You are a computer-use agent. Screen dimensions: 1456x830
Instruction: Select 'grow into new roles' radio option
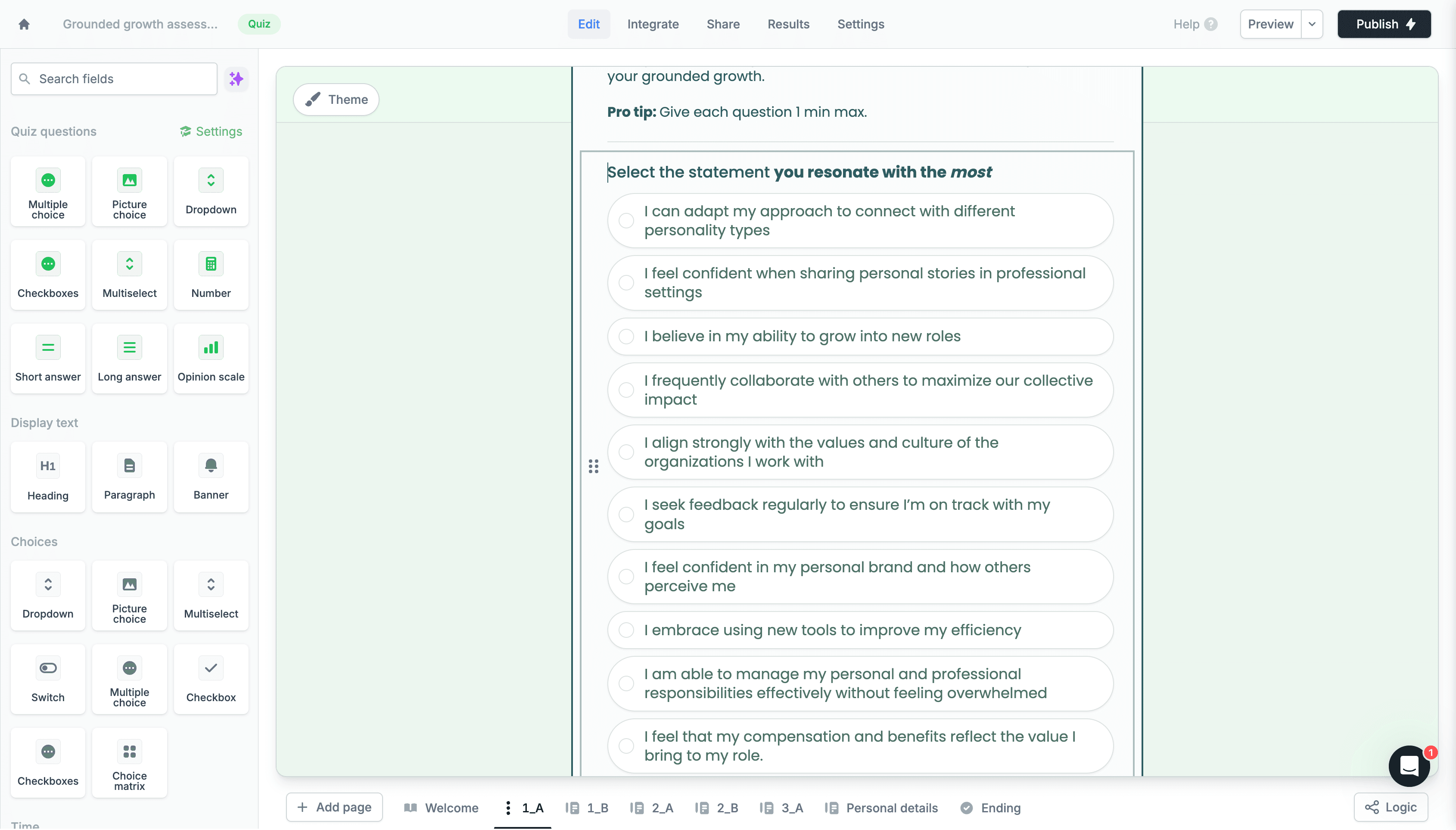626,336
